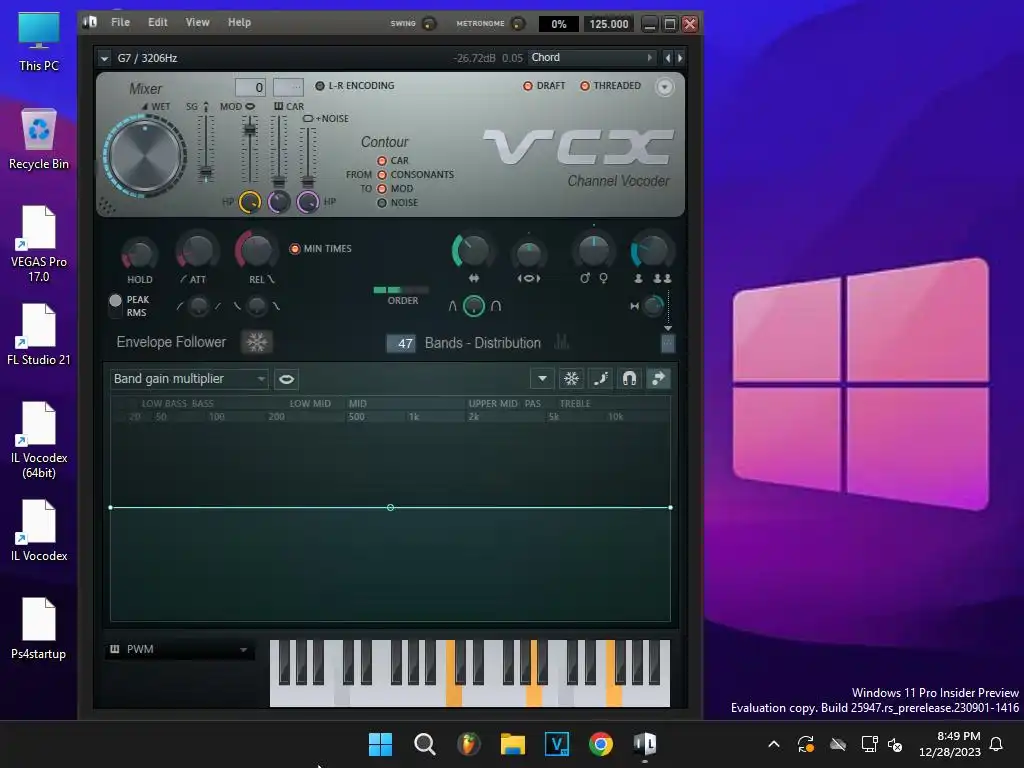The width and height of the screenshot is (1024, 768).
Task: Click the ATT attack knob
Action: (197, 251)
